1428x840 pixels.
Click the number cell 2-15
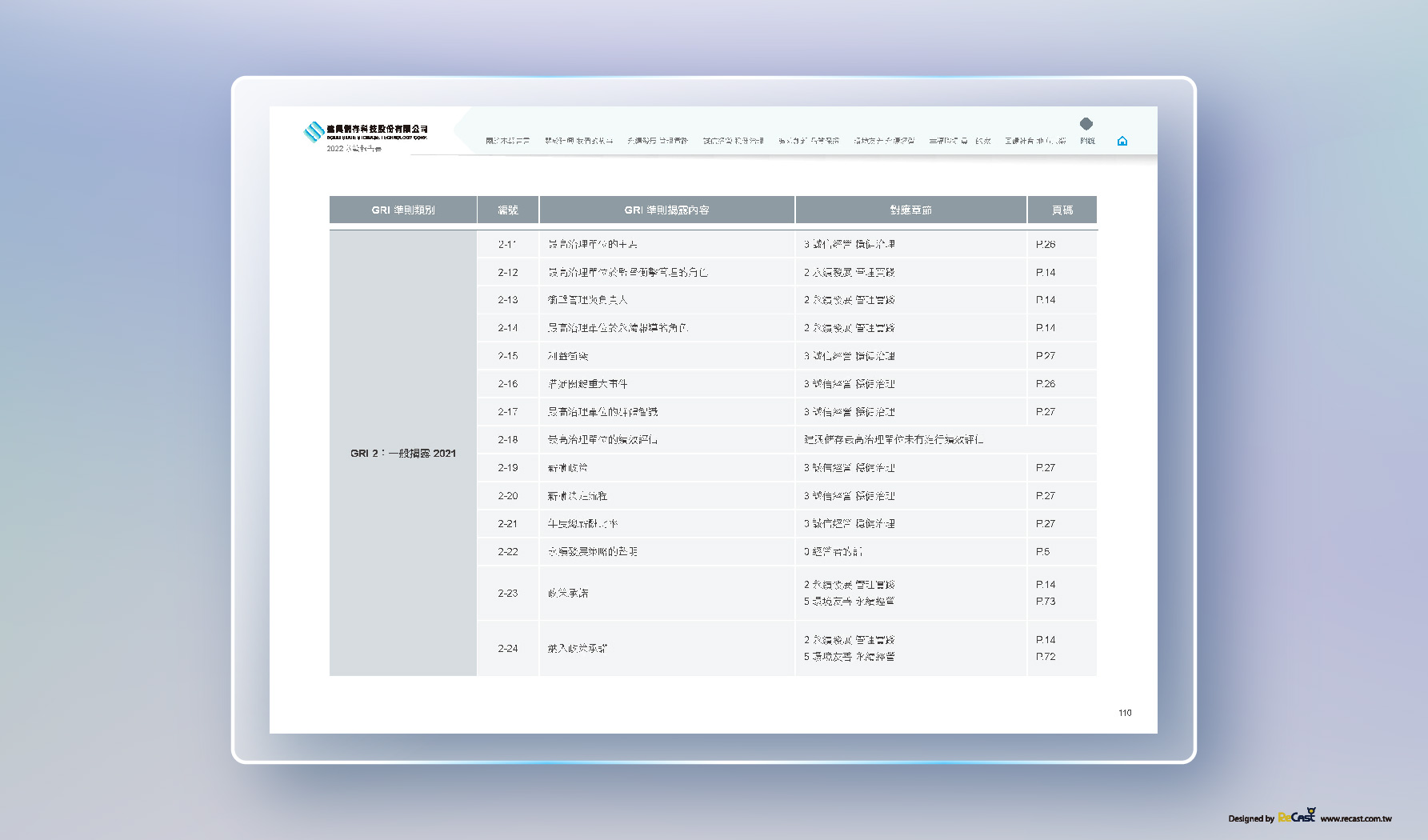(508, 356)
